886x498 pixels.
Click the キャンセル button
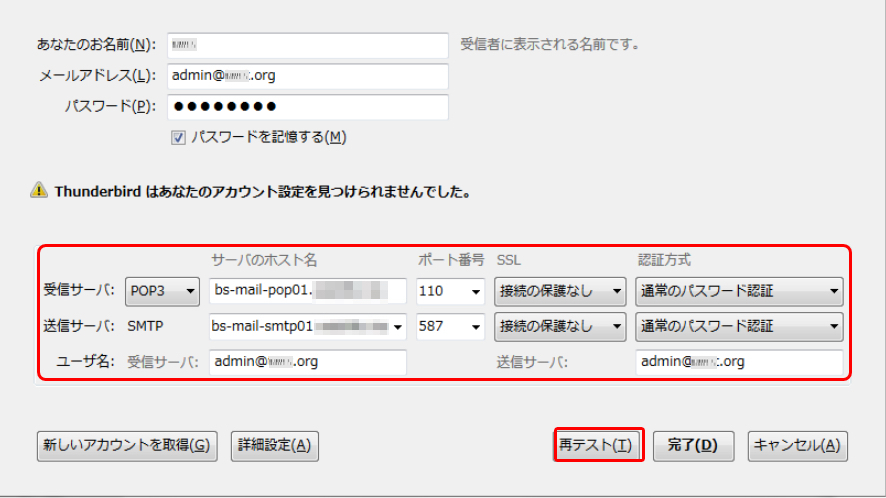coord(797,446)
